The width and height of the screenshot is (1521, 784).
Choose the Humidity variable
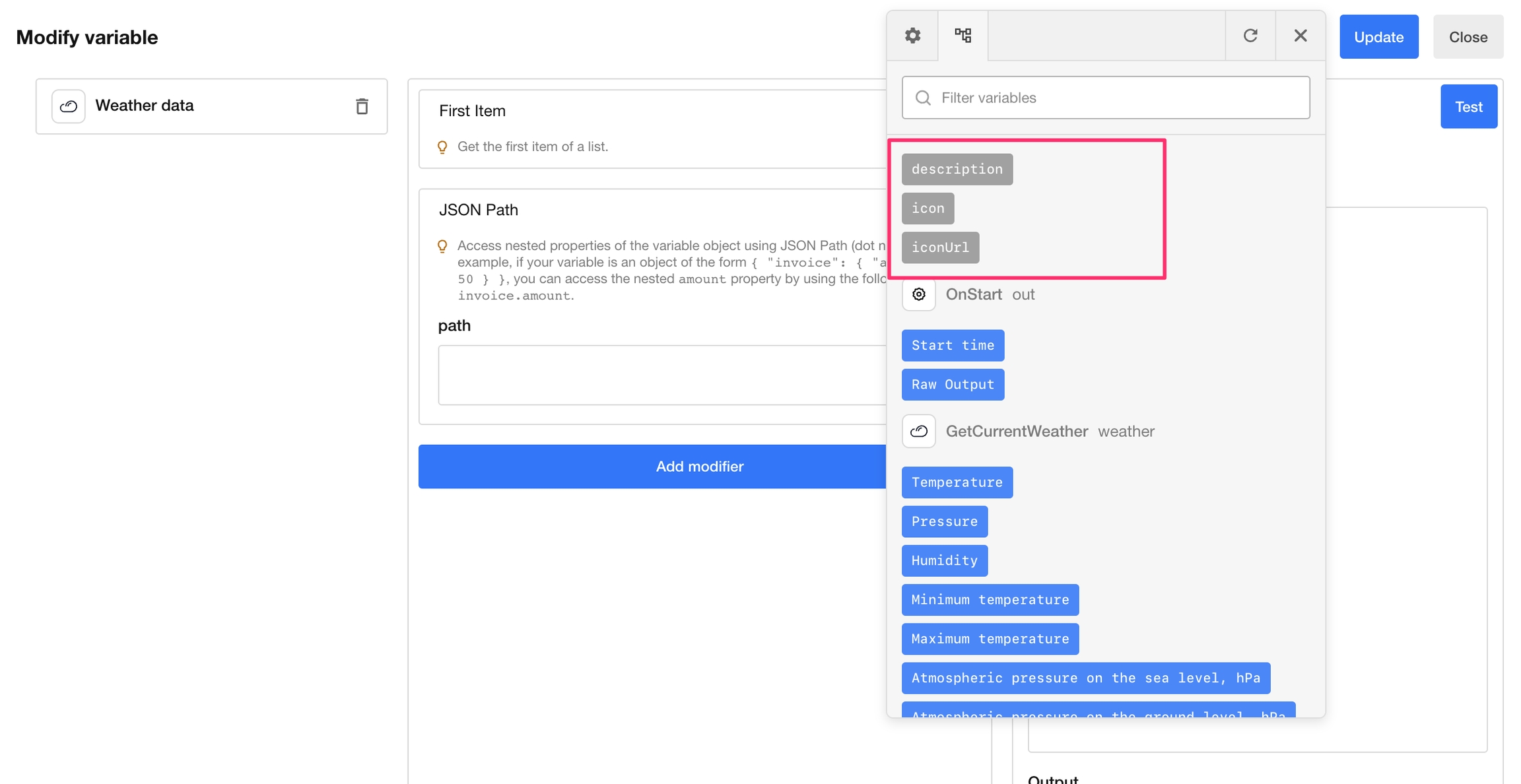click(944, 561)
